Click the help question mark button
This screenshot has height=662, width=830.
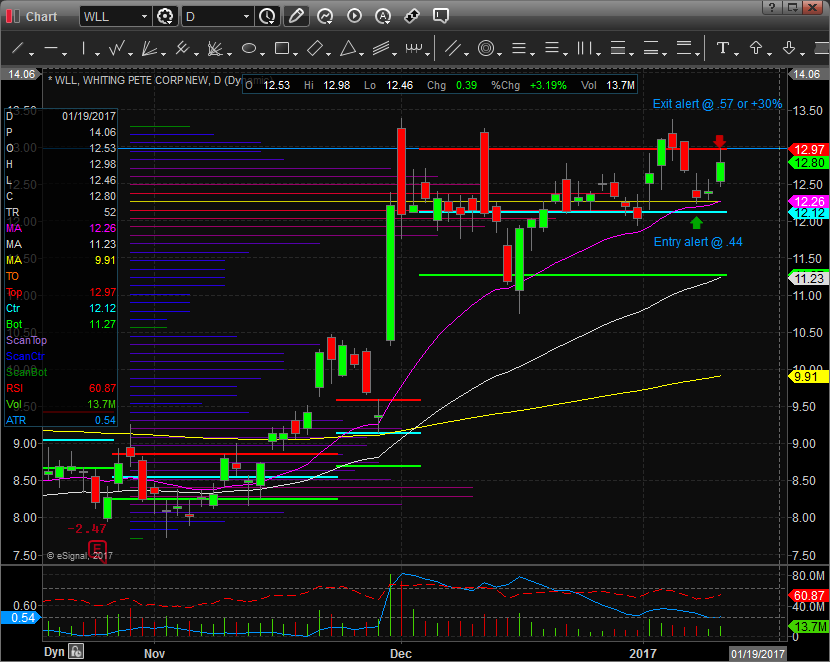[x=772, y=7]
